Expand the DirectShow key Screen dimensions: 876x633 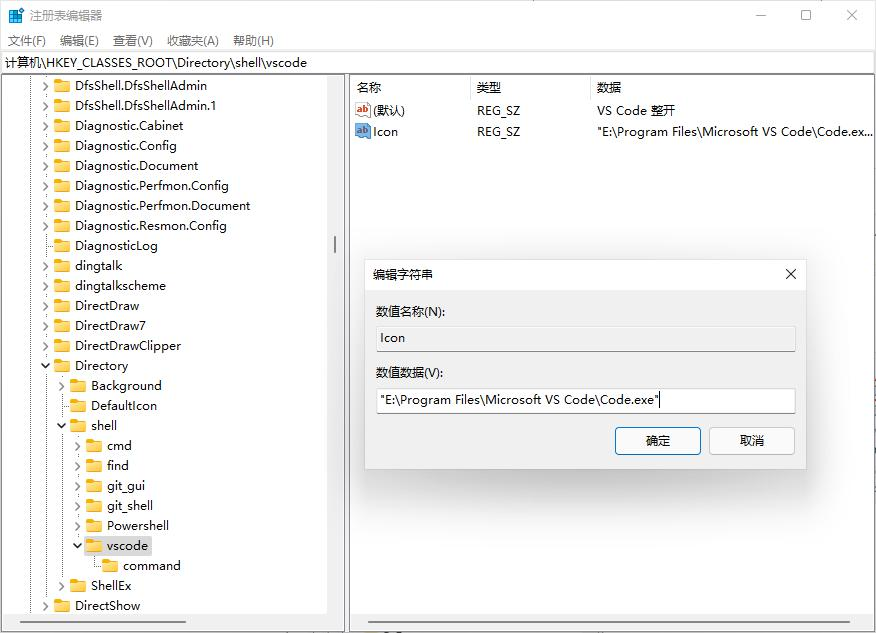coord(46,606)
